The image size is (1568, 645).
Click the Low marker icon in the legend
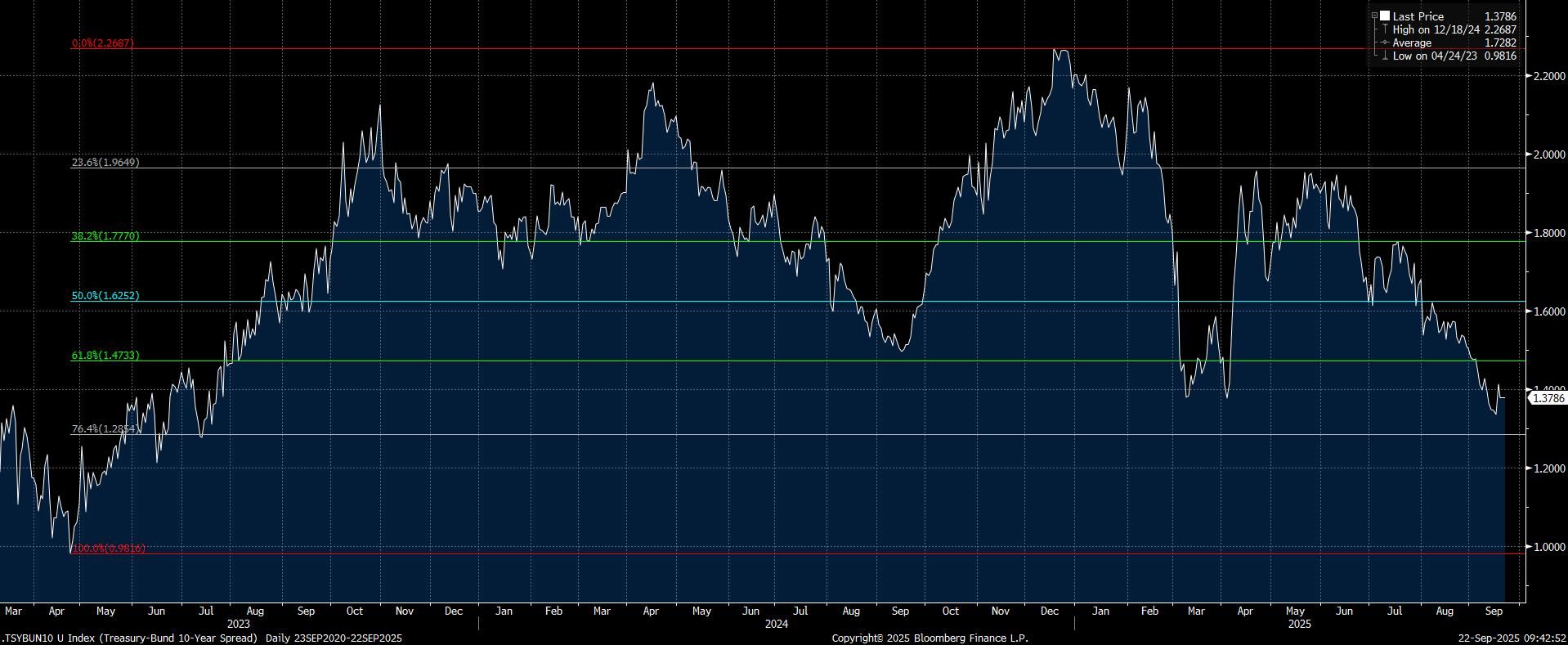[x=1384, y=56]
